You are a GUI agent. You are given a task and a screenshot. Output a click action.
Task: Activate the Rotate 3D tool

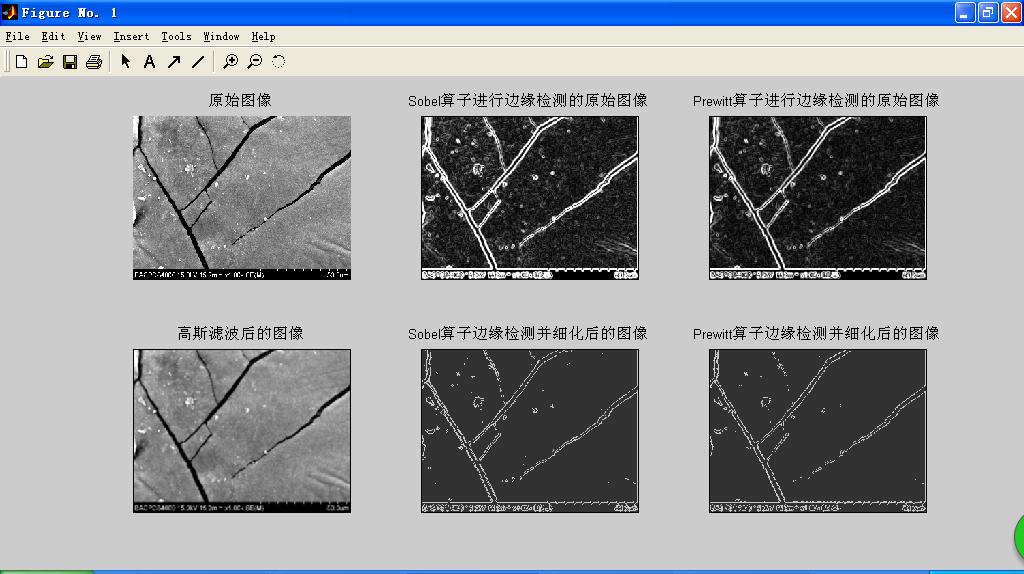tap(279, 61)
